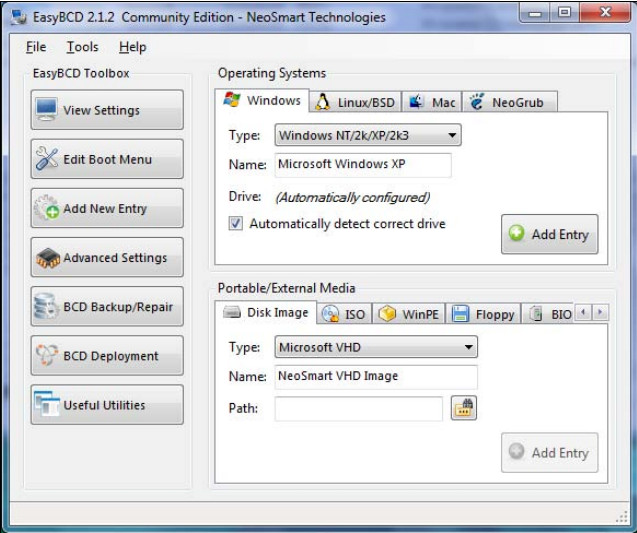The width and height of the screenshot is (637, 533).
Task: Click the window resize grip in status bar
Action: coord(622,517)
